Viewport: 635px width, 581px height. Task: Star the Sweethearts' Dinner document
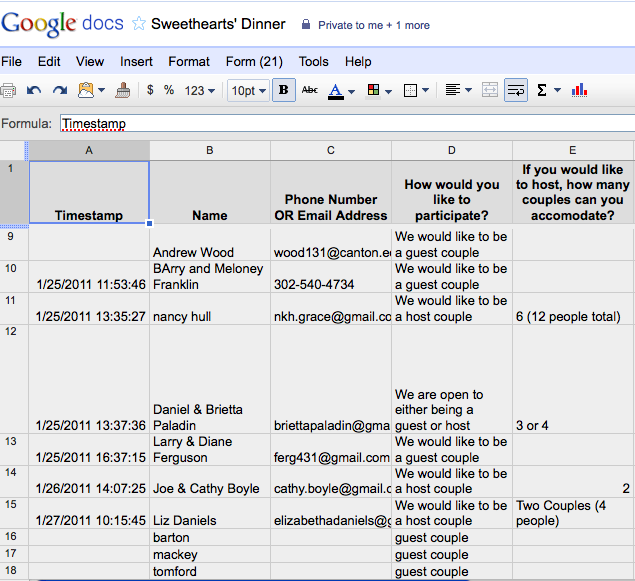click(x=139, y=23)
